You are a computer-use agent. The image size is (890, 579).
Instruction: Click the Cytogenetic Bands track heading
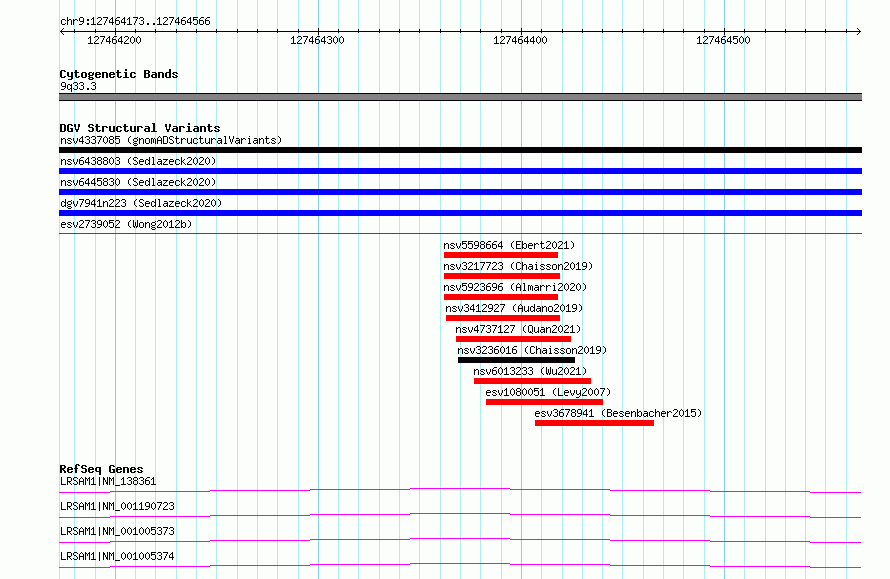[119, 74]
